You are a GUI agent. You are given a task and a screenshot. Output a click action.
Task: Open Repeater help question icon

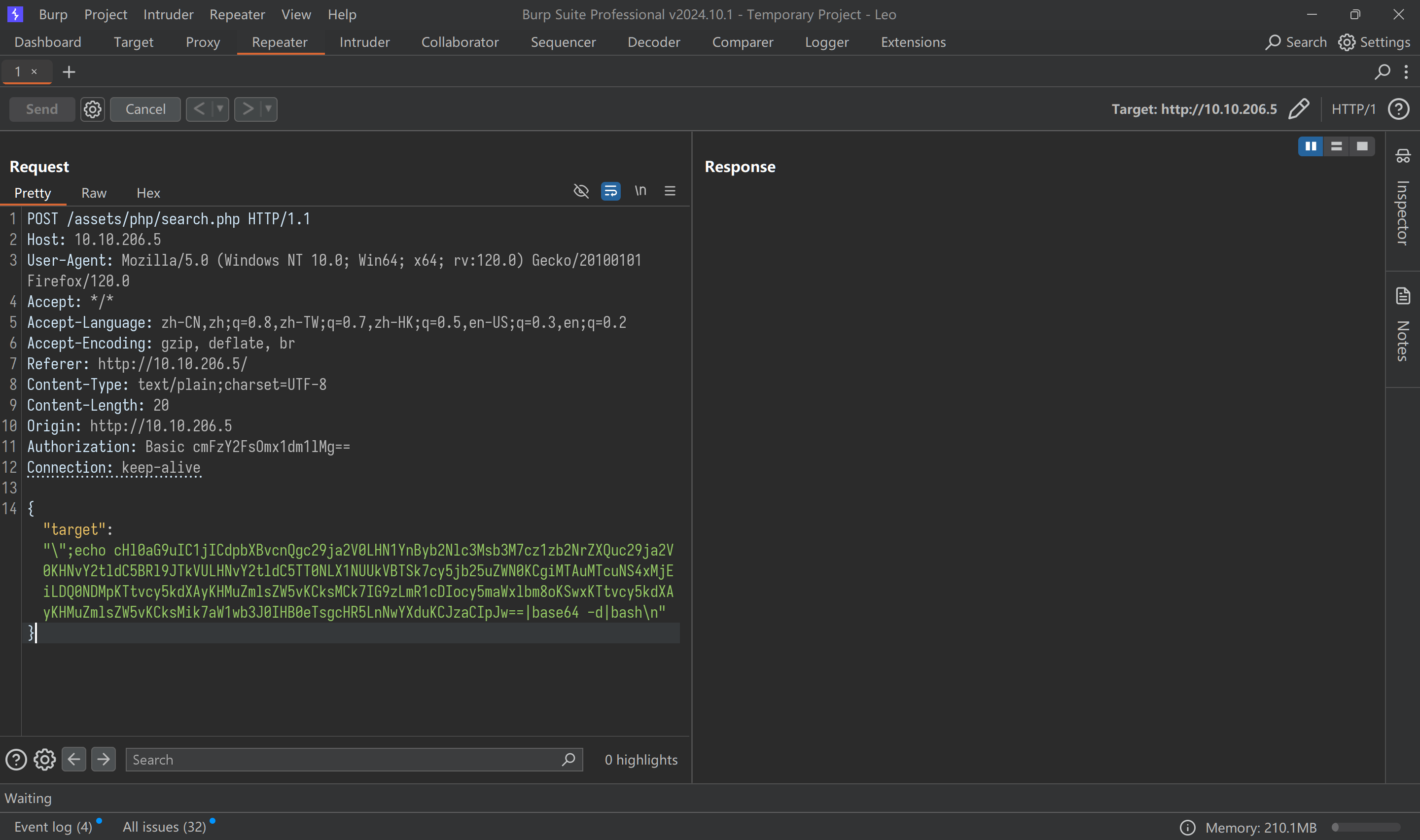pyautogui.click(x=1398, y=108)
